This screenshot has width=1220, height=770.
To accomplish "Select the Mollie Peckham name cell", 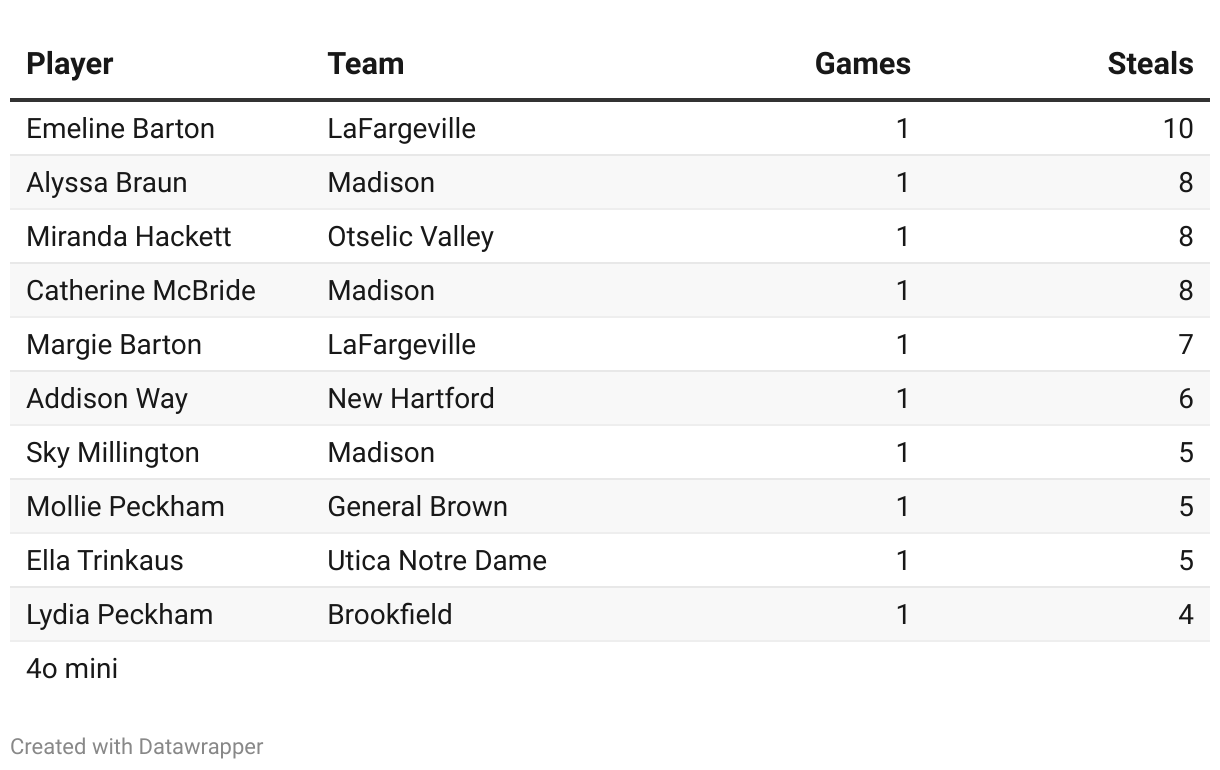I will coord(126,507).
